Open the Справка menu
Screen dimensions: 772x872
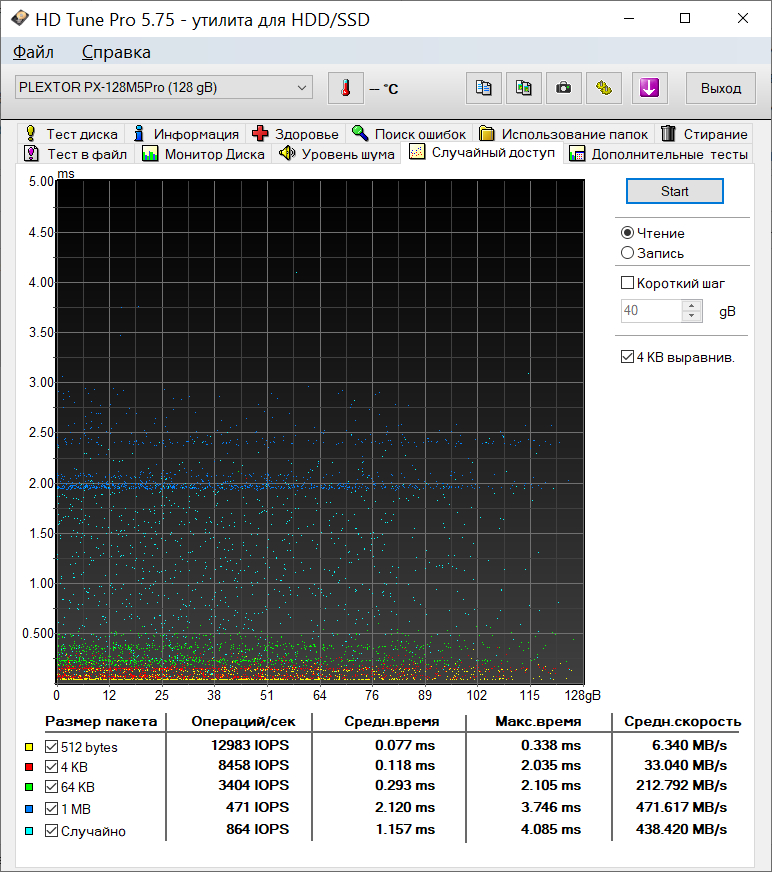116,52
